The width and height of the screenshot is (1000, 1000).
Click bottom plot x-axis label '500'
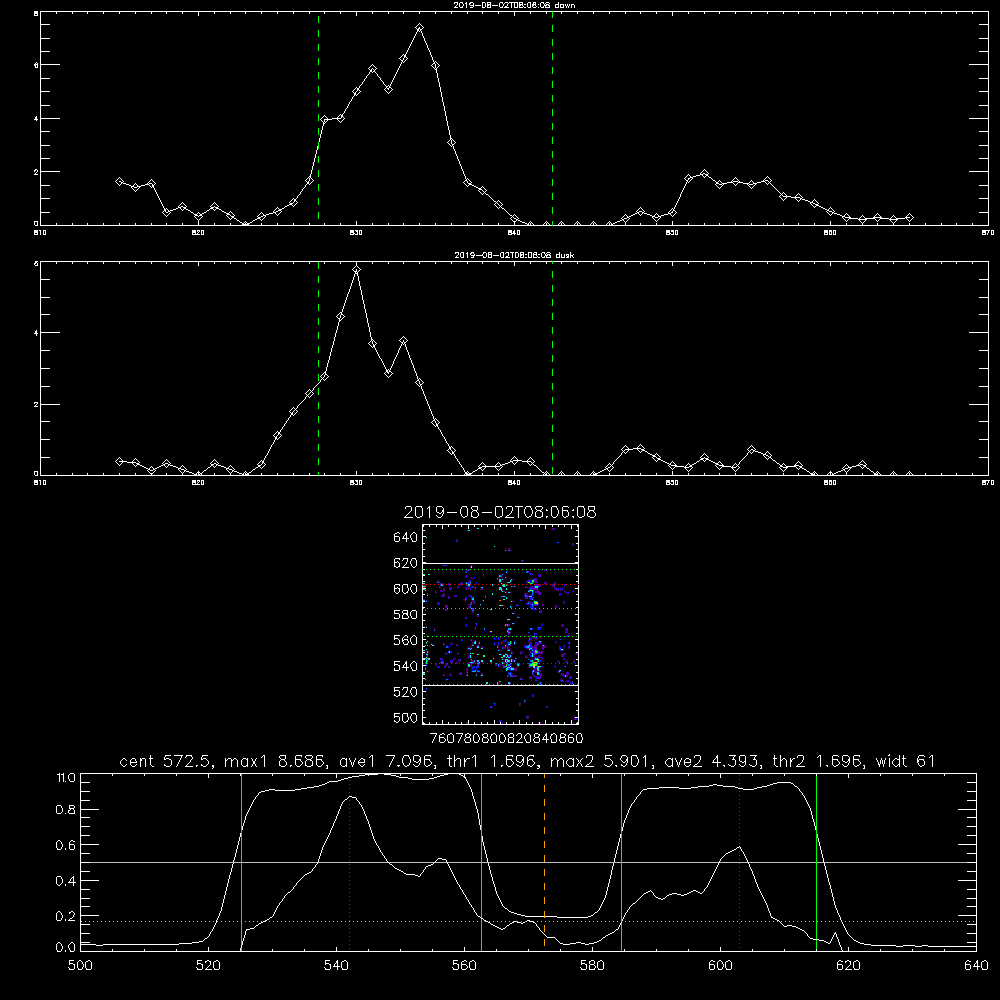[x=80, y=966]
